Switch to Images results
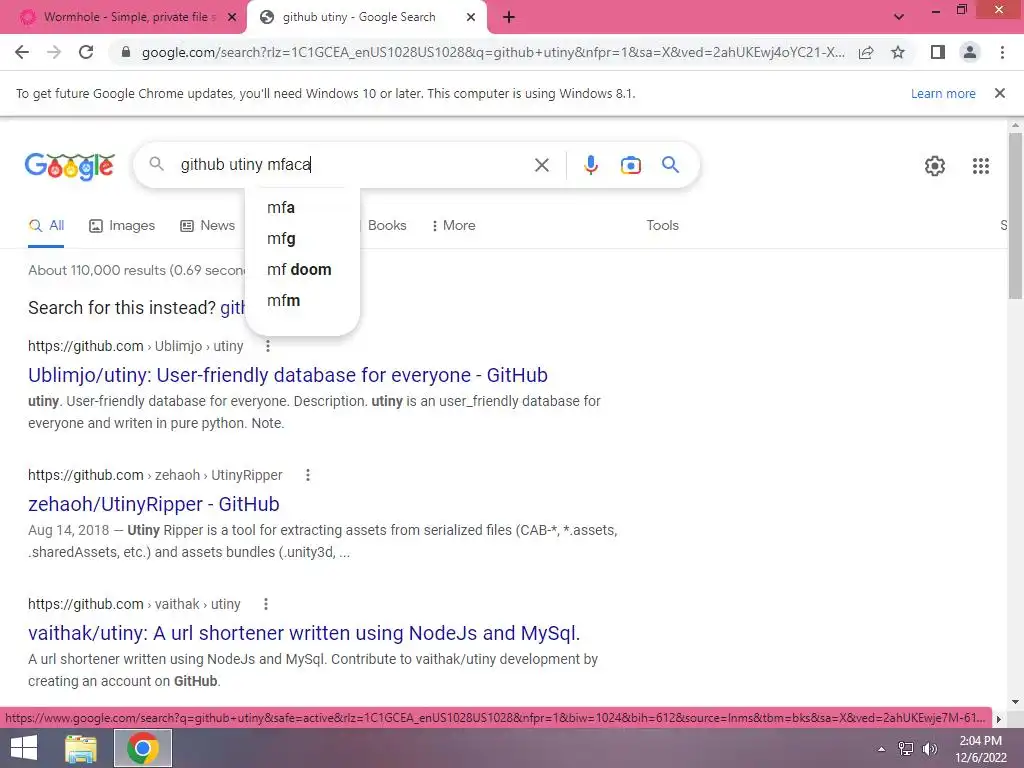Image resolution: width=1024 pixels, height=768 pixels. click(x=122, y=226)
